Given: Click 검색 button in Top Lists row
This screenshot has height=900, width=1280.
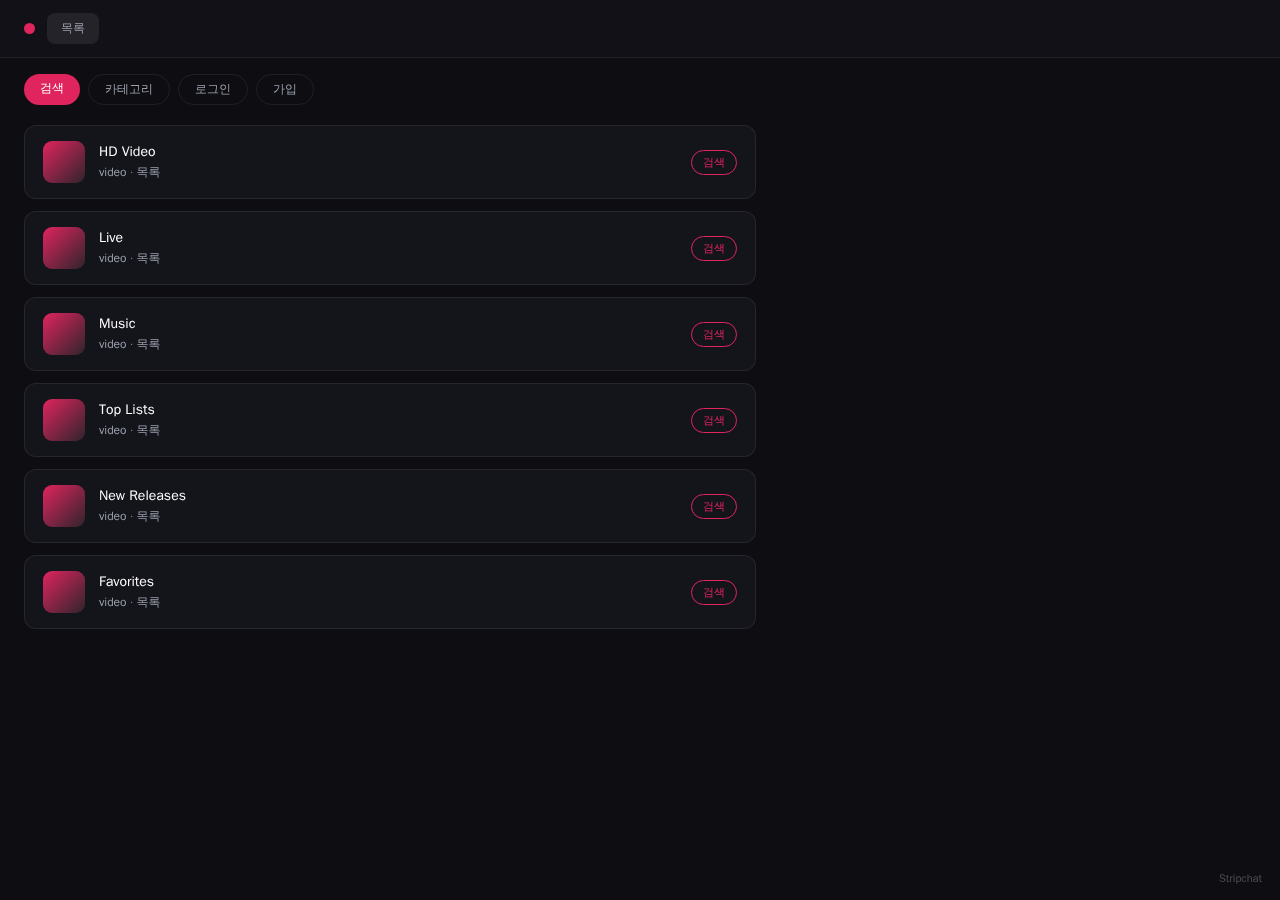Looking at the screenshot, I should tap(714, 420).
